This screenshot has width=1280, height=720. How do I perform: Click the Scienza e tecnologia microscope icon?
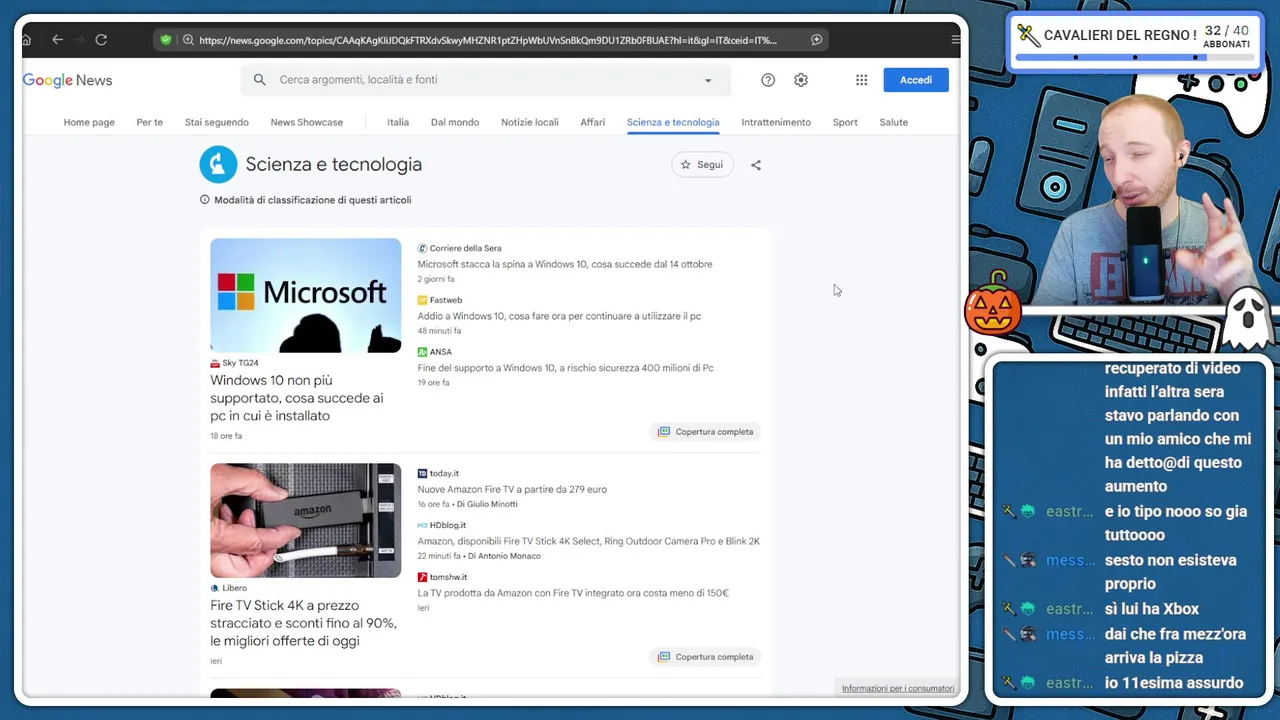point(218,164)
